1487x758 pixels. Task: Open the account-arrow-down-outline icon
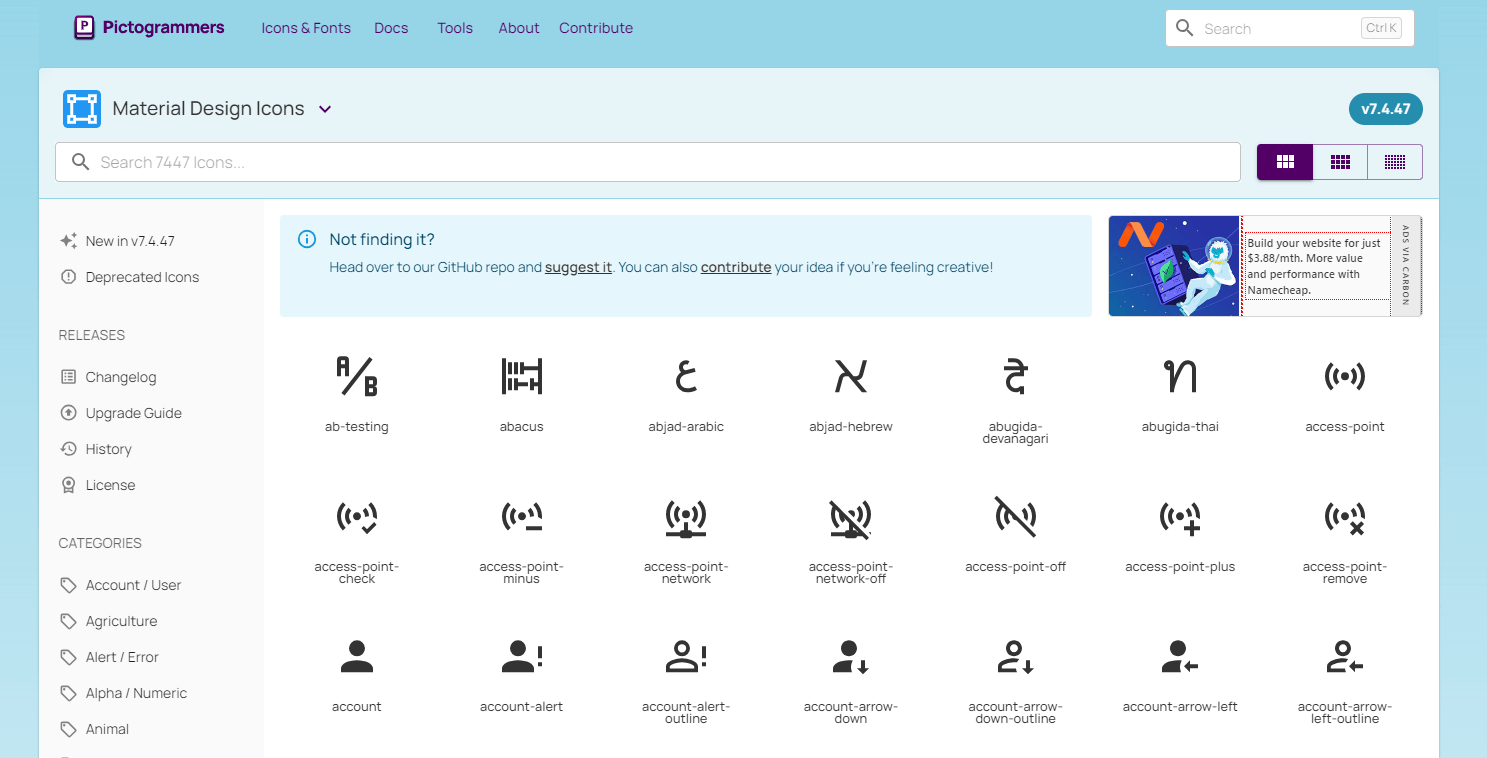click(1016, 656)
